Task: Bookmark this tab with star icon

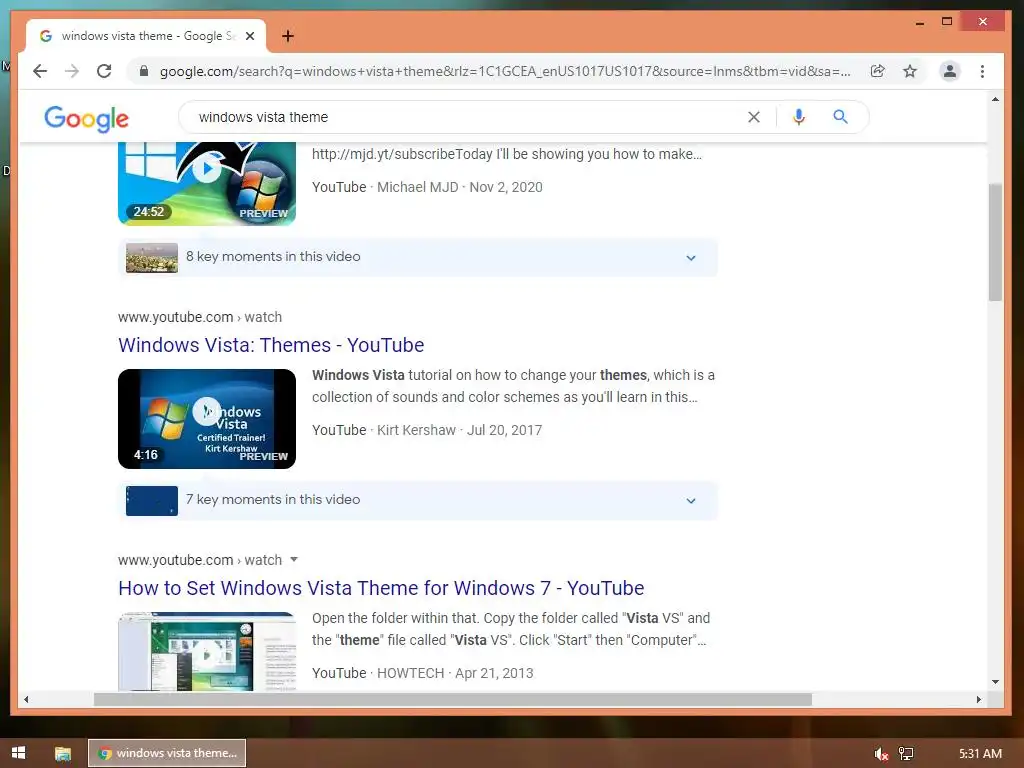Action: point(910,71)
